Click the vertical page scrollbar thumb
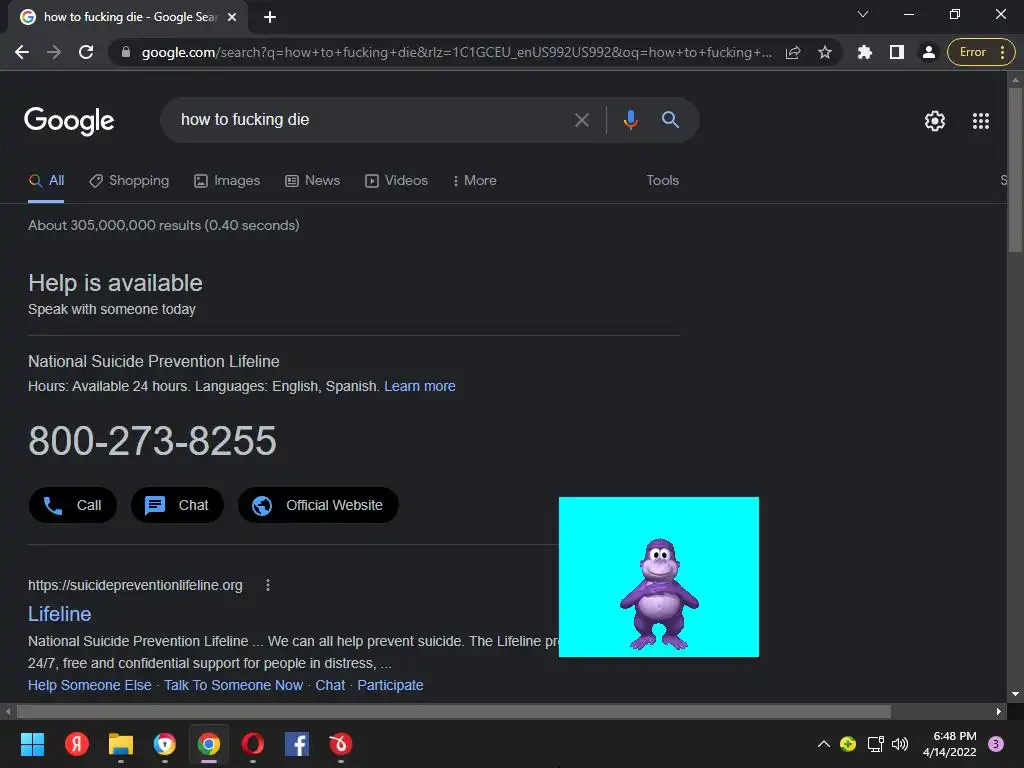The image size is (1024, 768). coord(1015,168)
